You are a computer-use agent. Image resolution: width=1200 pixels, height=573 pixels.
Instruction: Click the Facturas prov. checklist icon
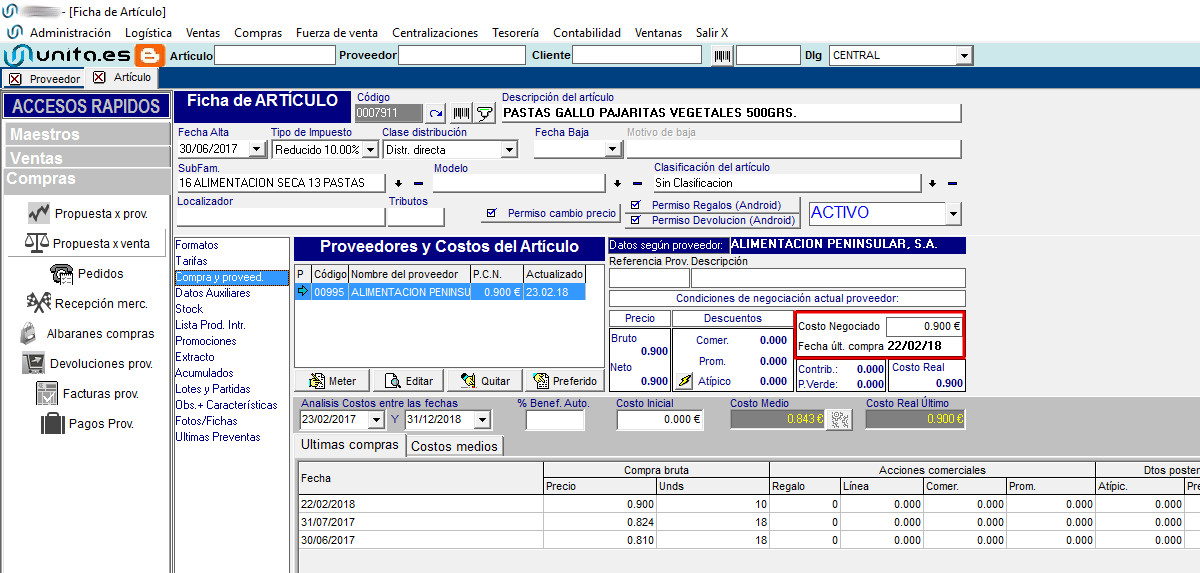point(47,393)
